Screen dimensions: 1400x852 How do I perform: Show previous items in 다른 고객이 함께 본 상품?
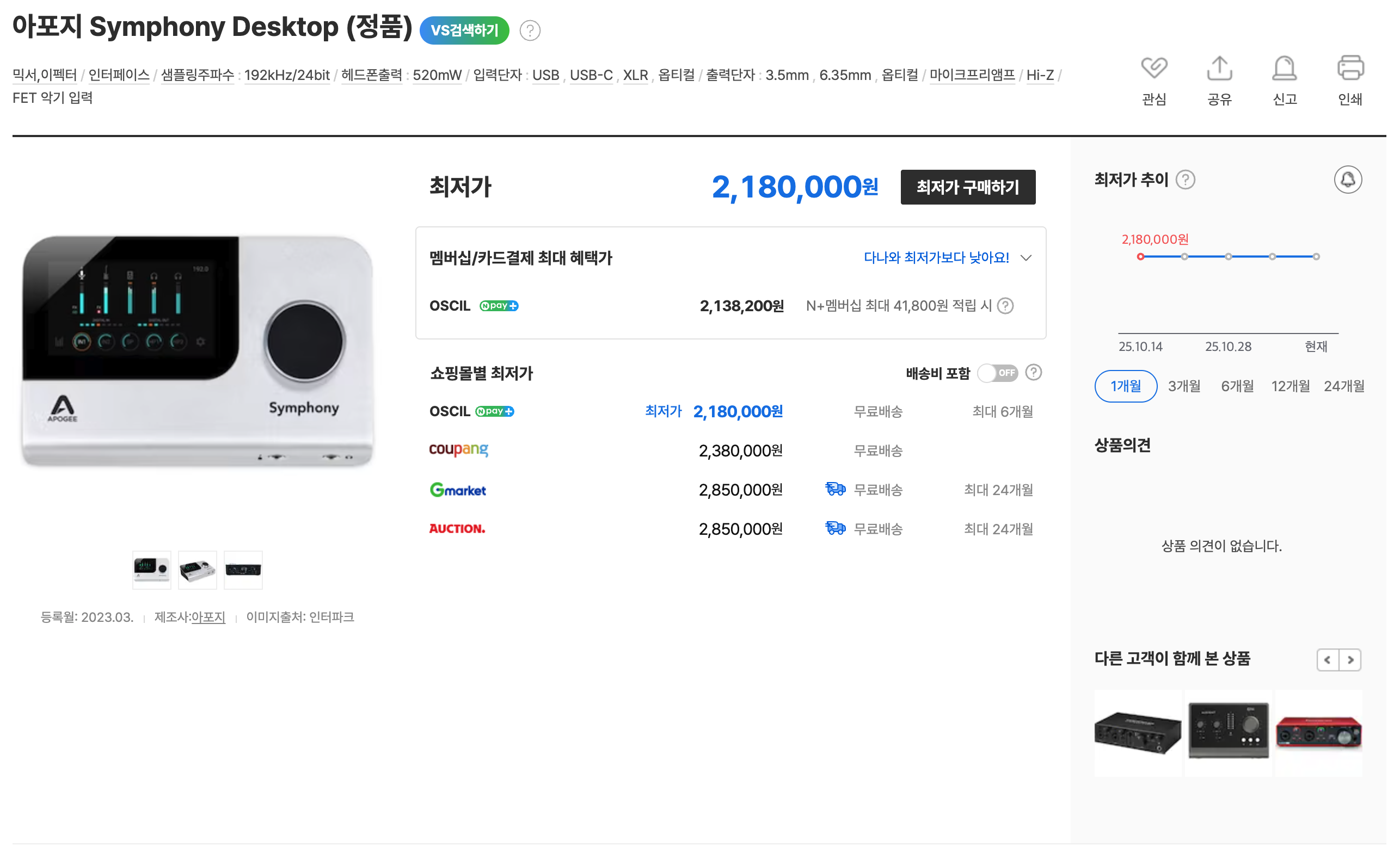1327,660
